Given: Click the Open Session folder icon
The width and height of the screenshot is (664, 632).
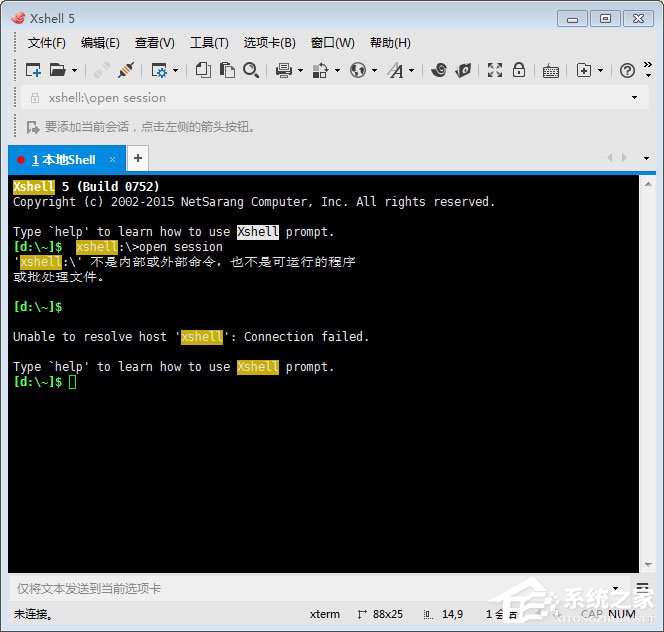Looking at the screenshot, I should pyautogui.click(x=58, y=70).
